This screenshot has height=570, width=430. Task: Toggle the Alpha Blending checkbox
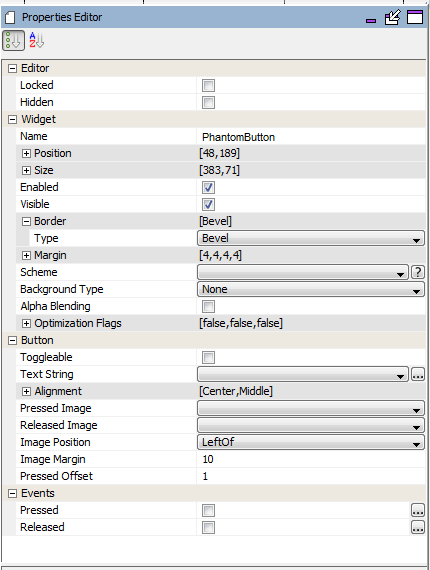208,306
